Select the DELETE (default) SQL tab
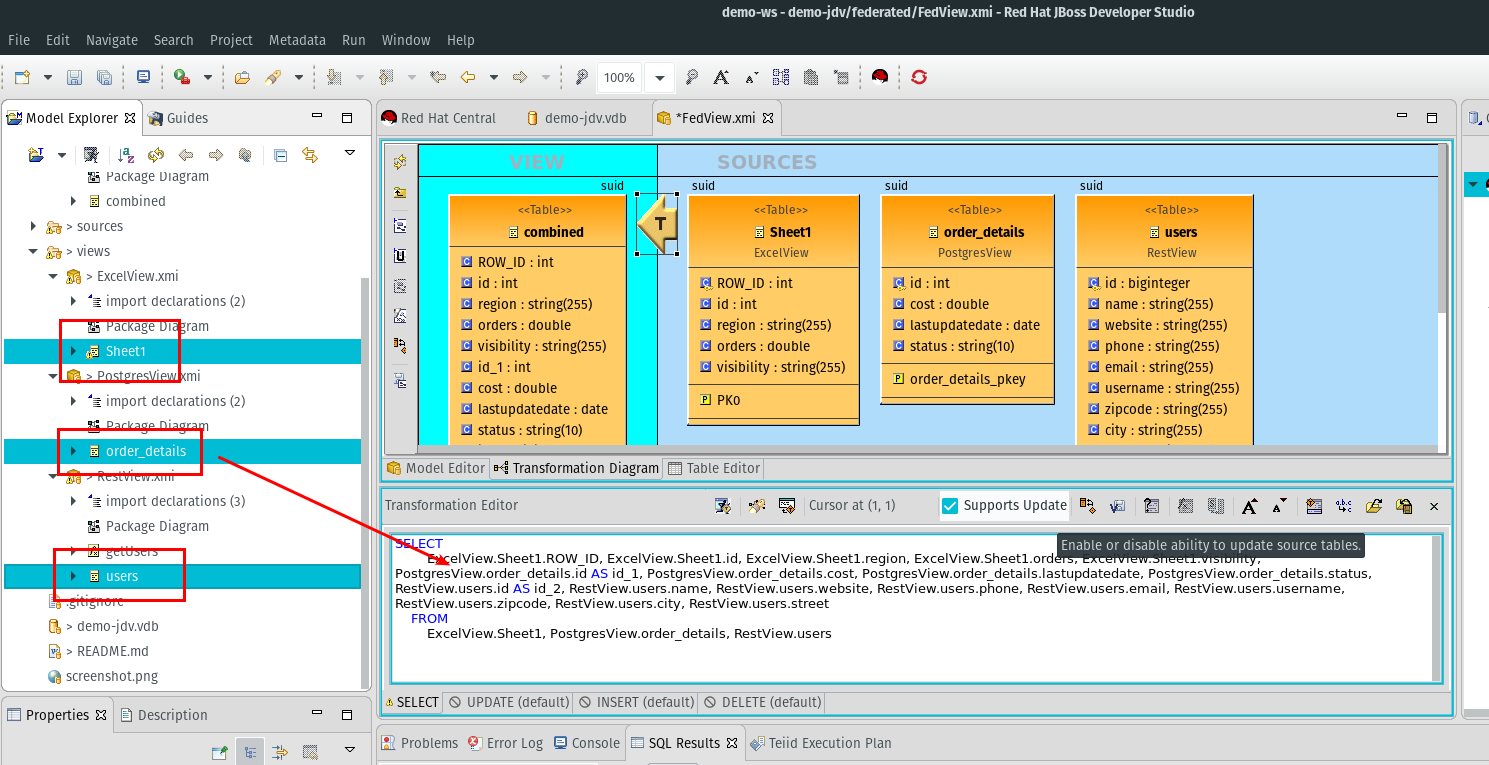The image size is (1489, 765). click(762, 702)
